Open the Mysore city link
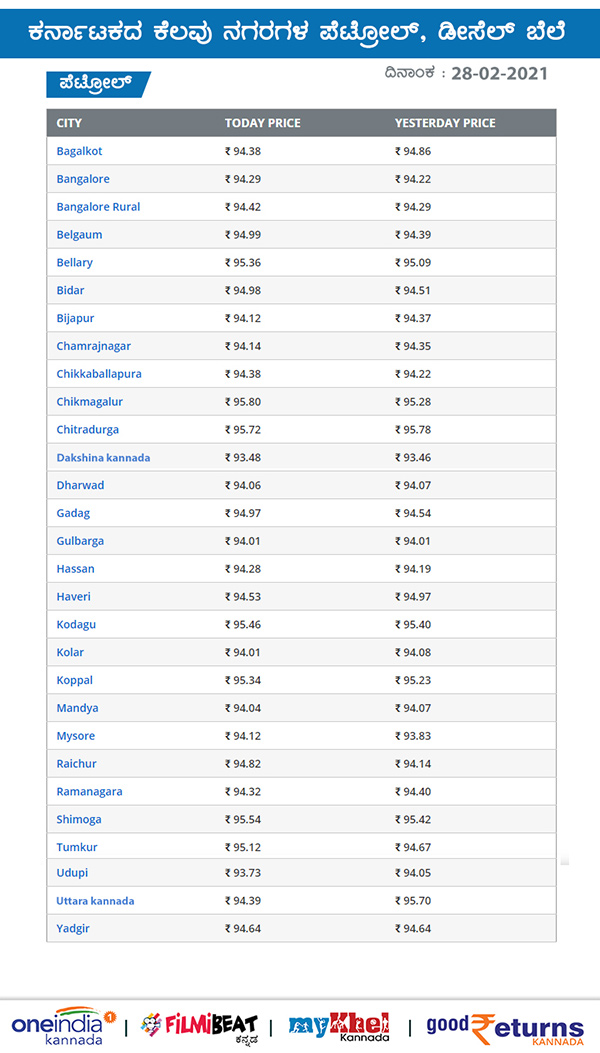This screenshot has width=600, height=1053. (75, 736)
